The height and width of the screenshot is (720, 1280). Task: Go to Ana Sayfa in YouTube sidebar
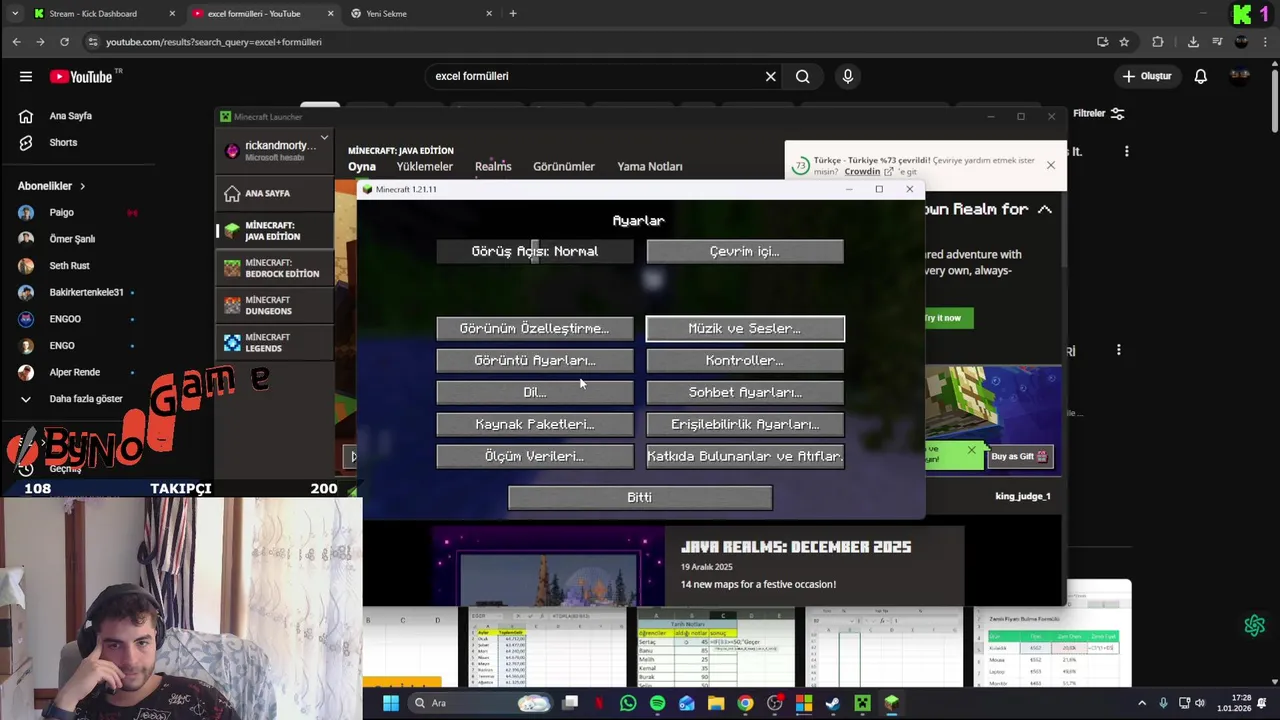pyautogui.click(x=70, y=116)
